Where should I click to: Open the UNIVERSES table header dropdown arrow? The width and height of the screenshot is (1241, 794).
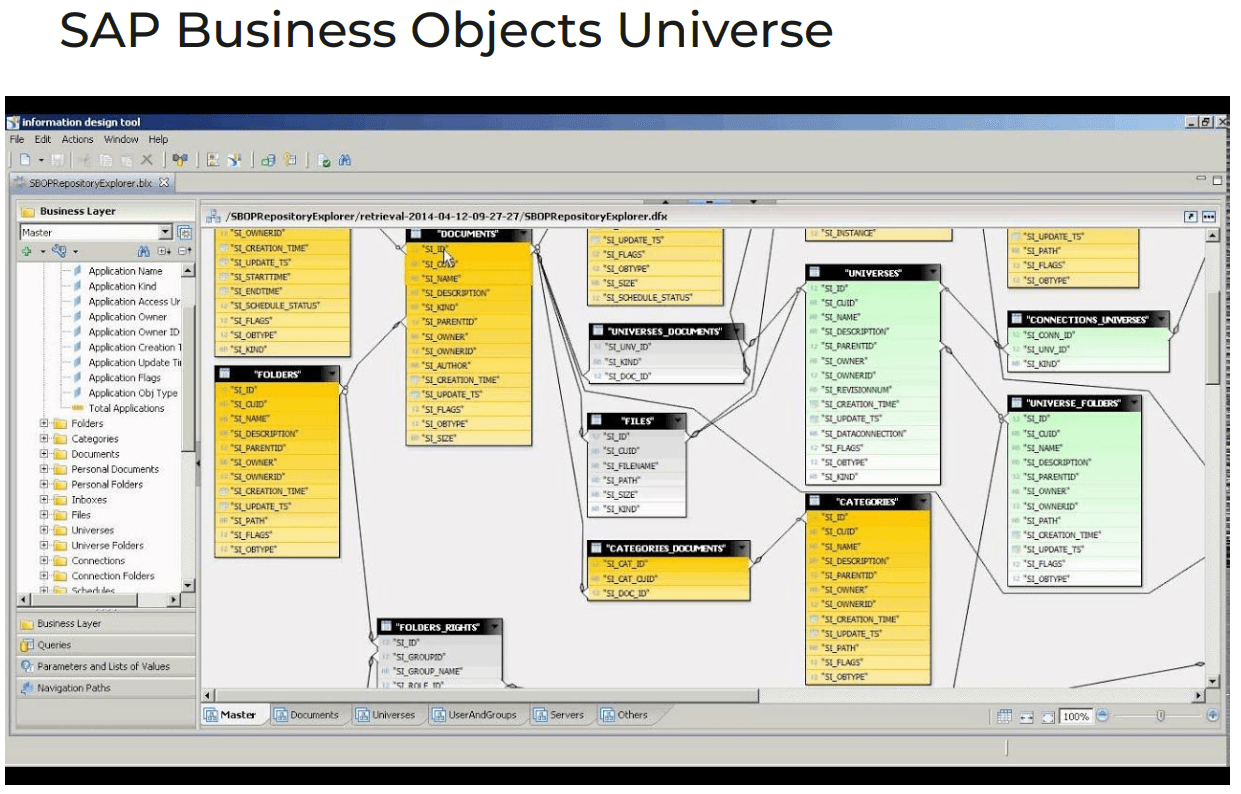point(931,272)
